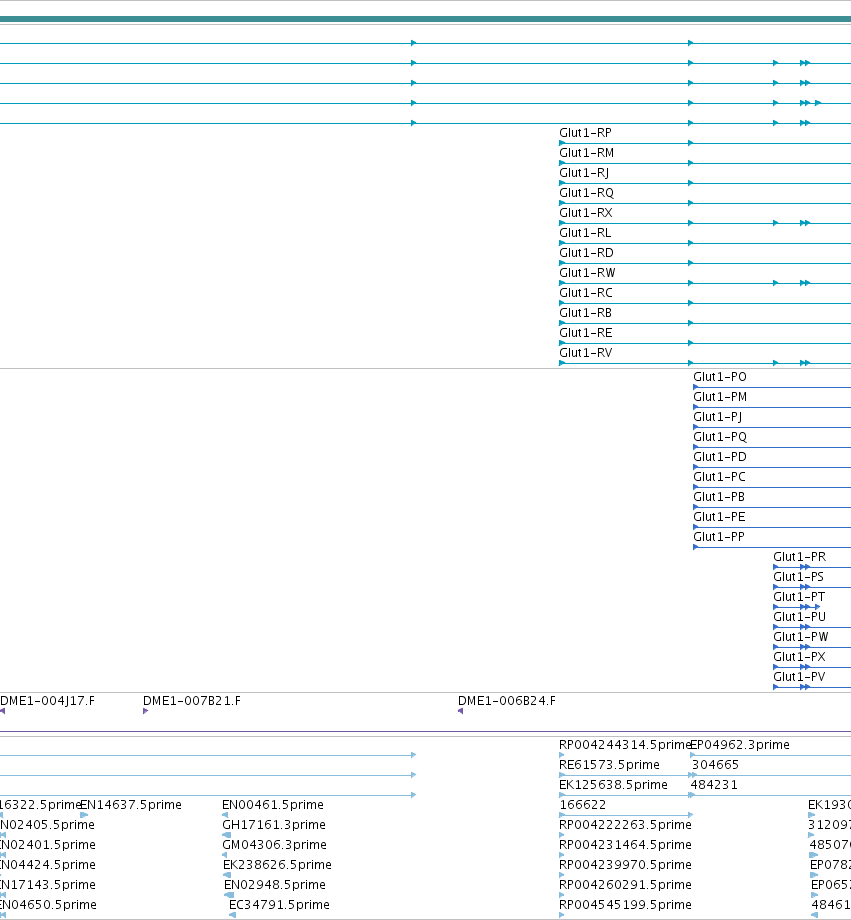Image resolution: width=851 pixels, height=920 pixels.
Task: Click the EC34791.5prime EST label
Action: click(279, 904)
